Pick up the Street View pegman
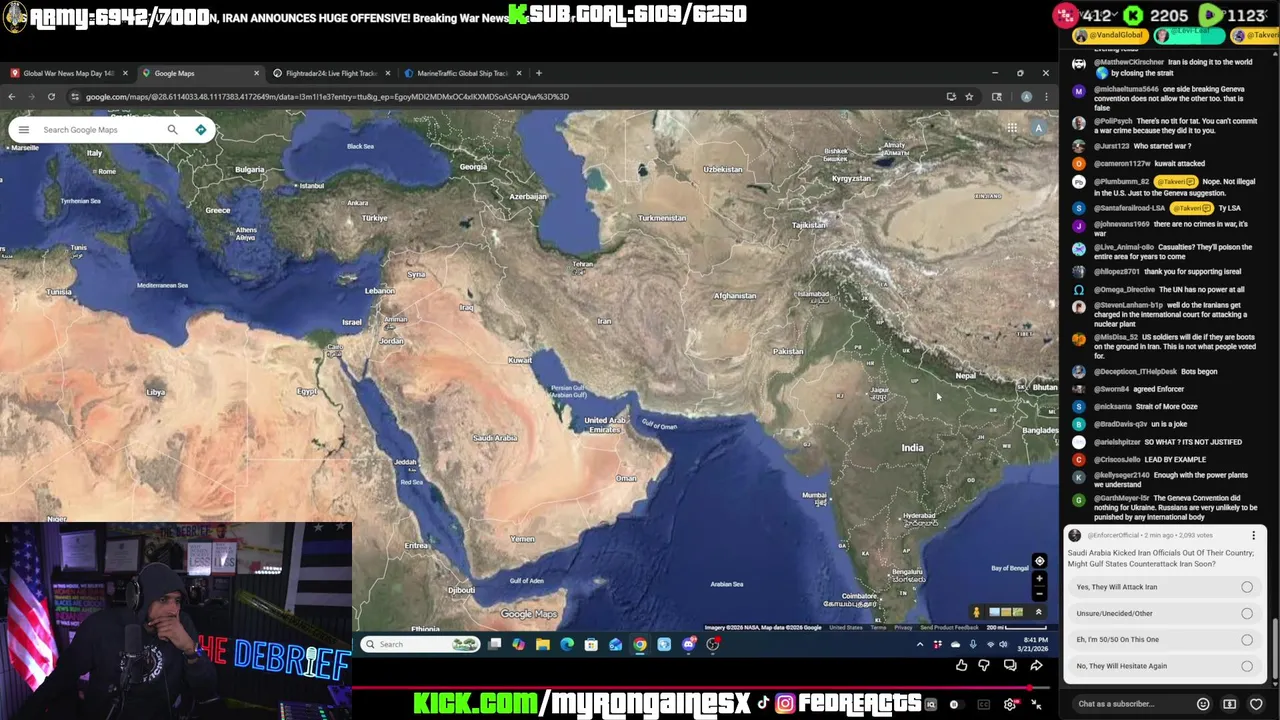The height and width of the screenshot is (720, 1280). [976, 612]
